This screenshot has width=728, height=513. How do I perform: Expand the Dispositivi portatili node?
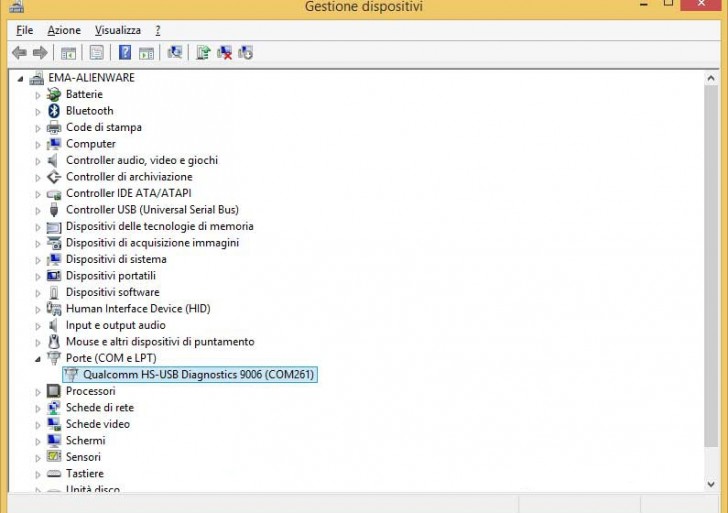38,277
